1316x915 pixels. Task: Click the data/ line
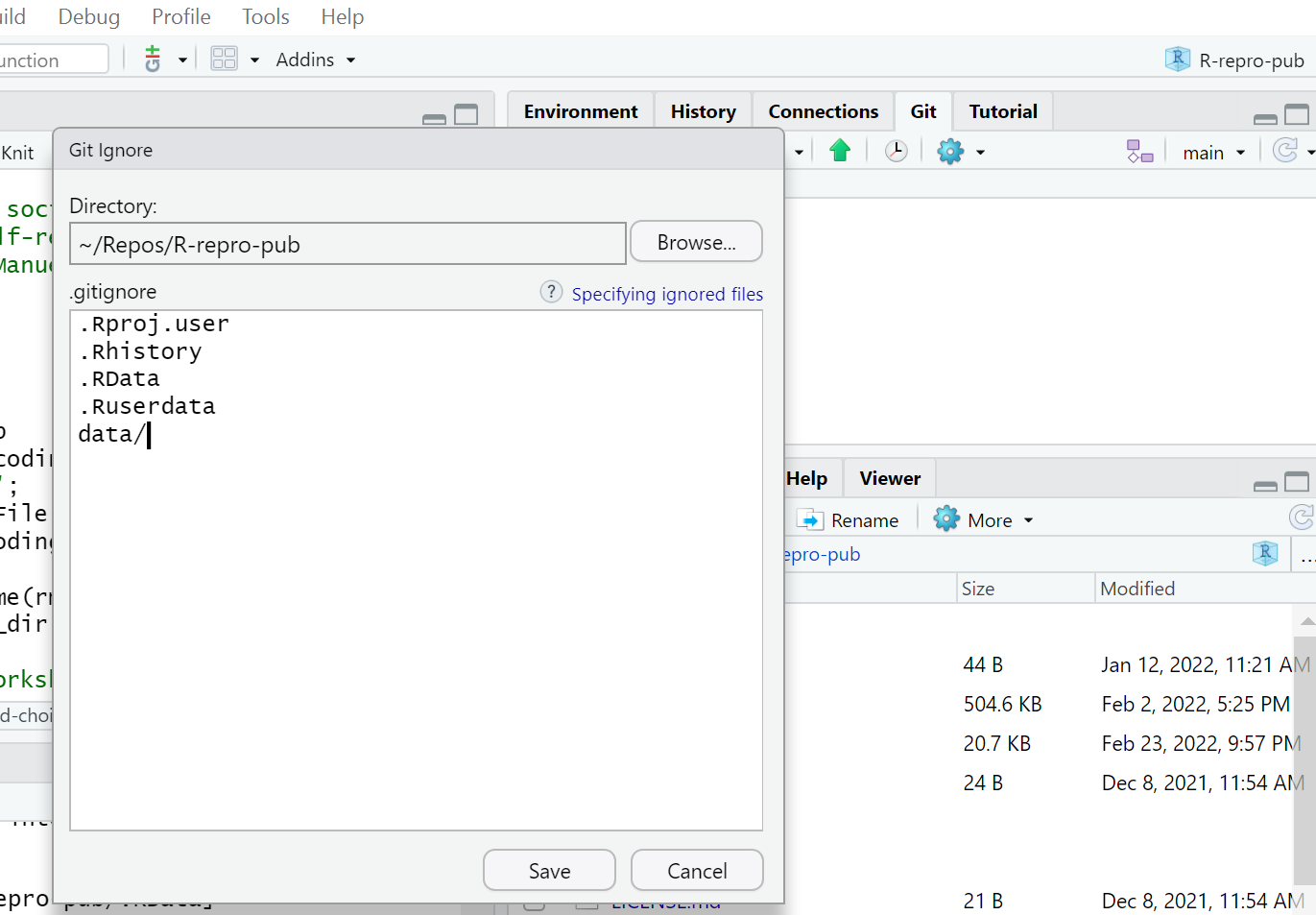[x=111, y=434]
